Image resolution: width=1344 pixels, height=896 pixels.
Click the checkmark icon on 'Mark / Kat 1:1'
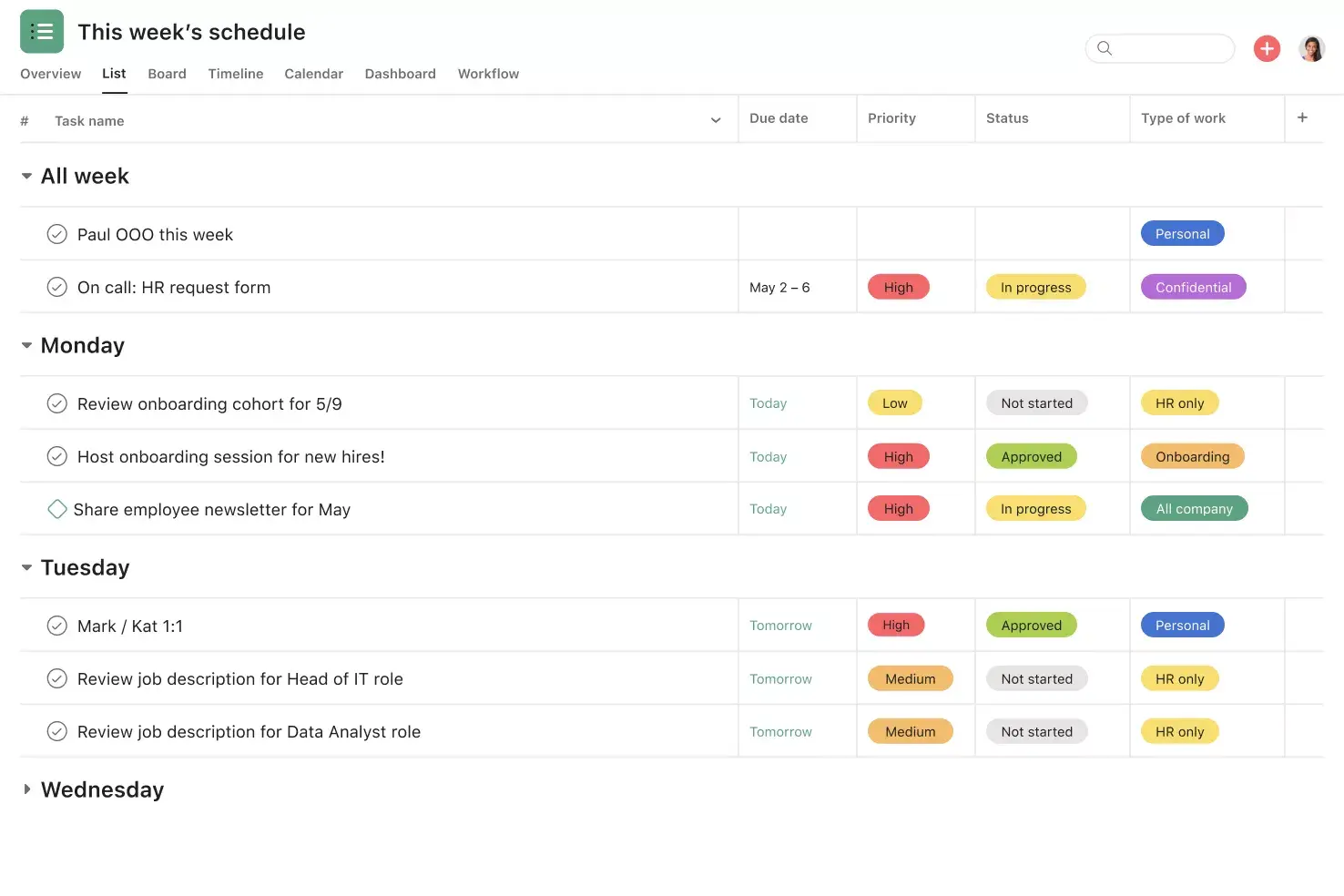pyautogui.click(x=57, y=626)
